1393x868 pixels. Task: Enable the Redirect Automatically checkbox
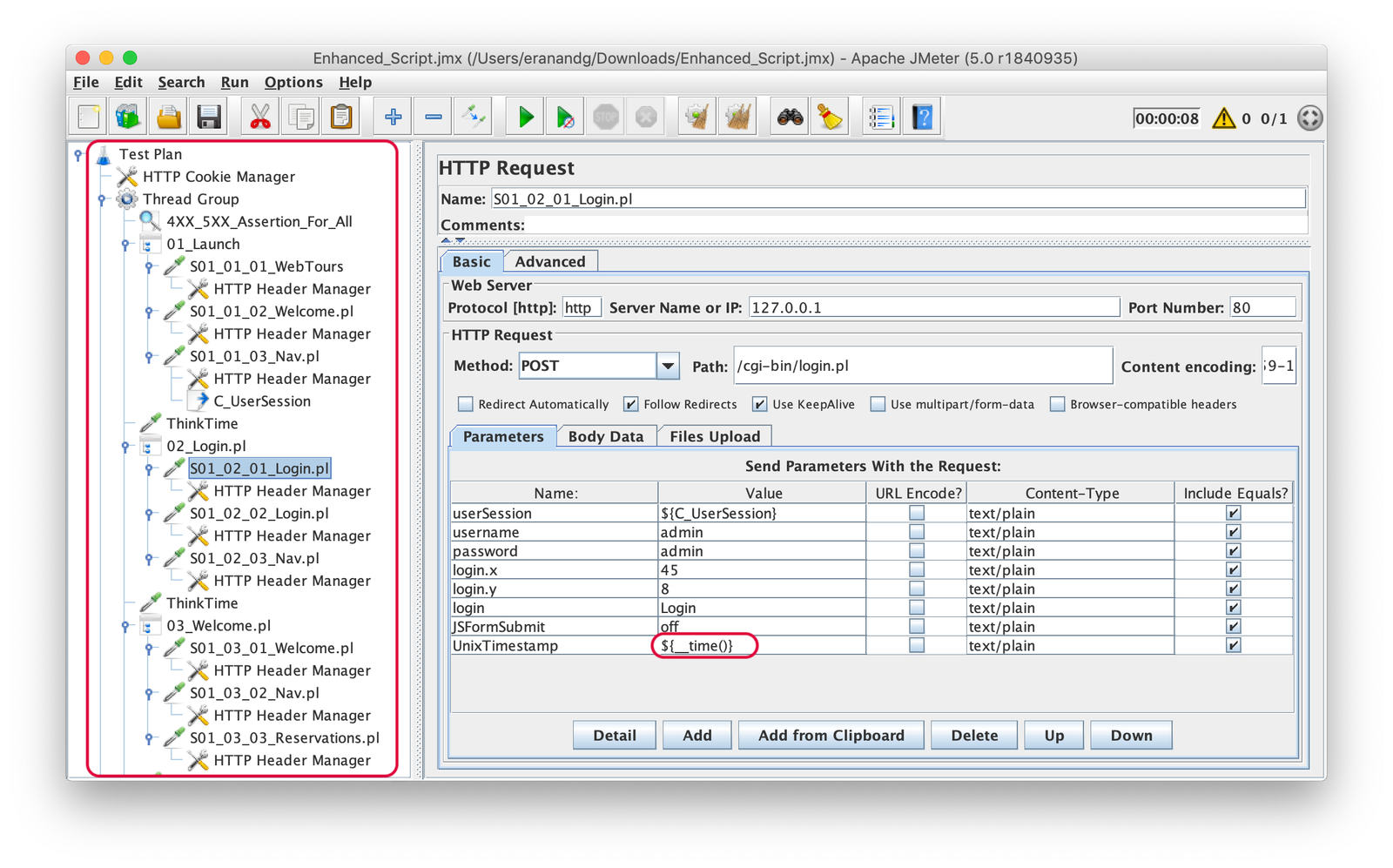(x=466, y=404)
